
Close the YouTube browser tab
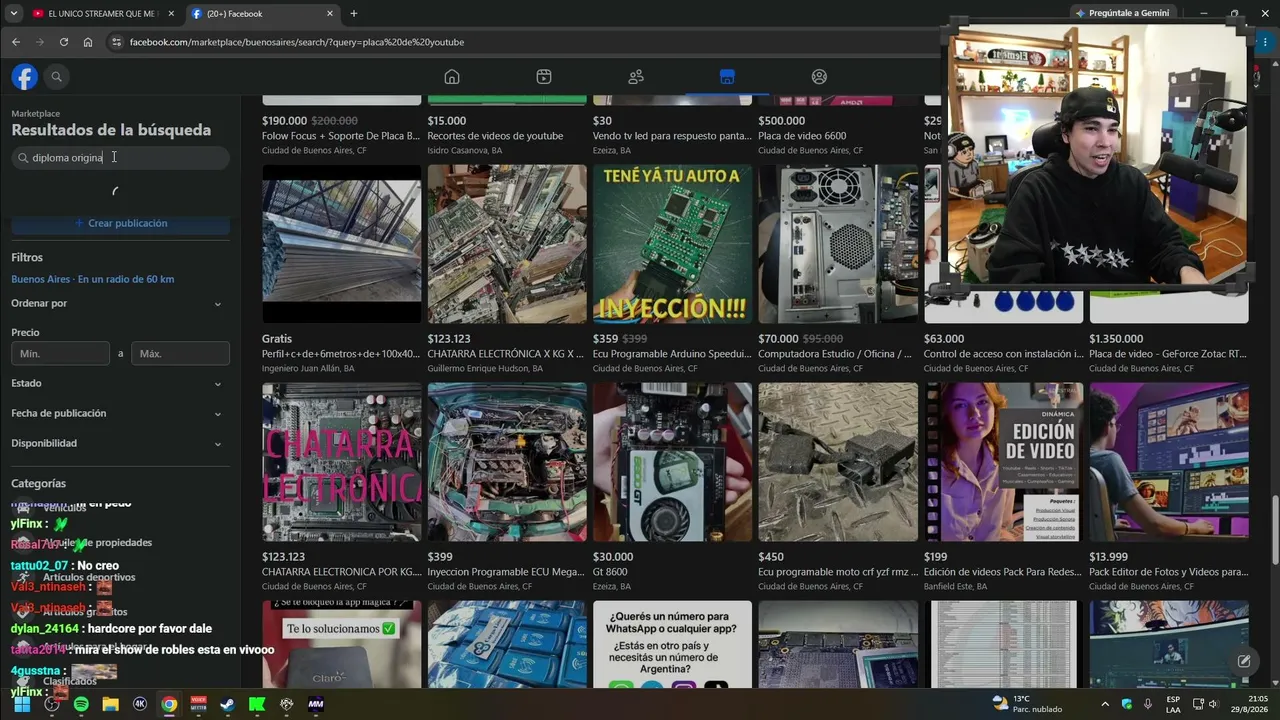[170, 14]
